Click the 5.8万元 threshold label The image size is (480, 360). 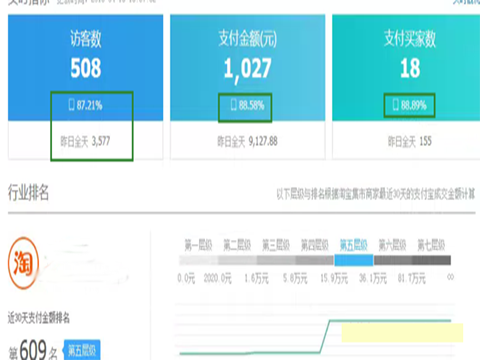coord(295,278)
